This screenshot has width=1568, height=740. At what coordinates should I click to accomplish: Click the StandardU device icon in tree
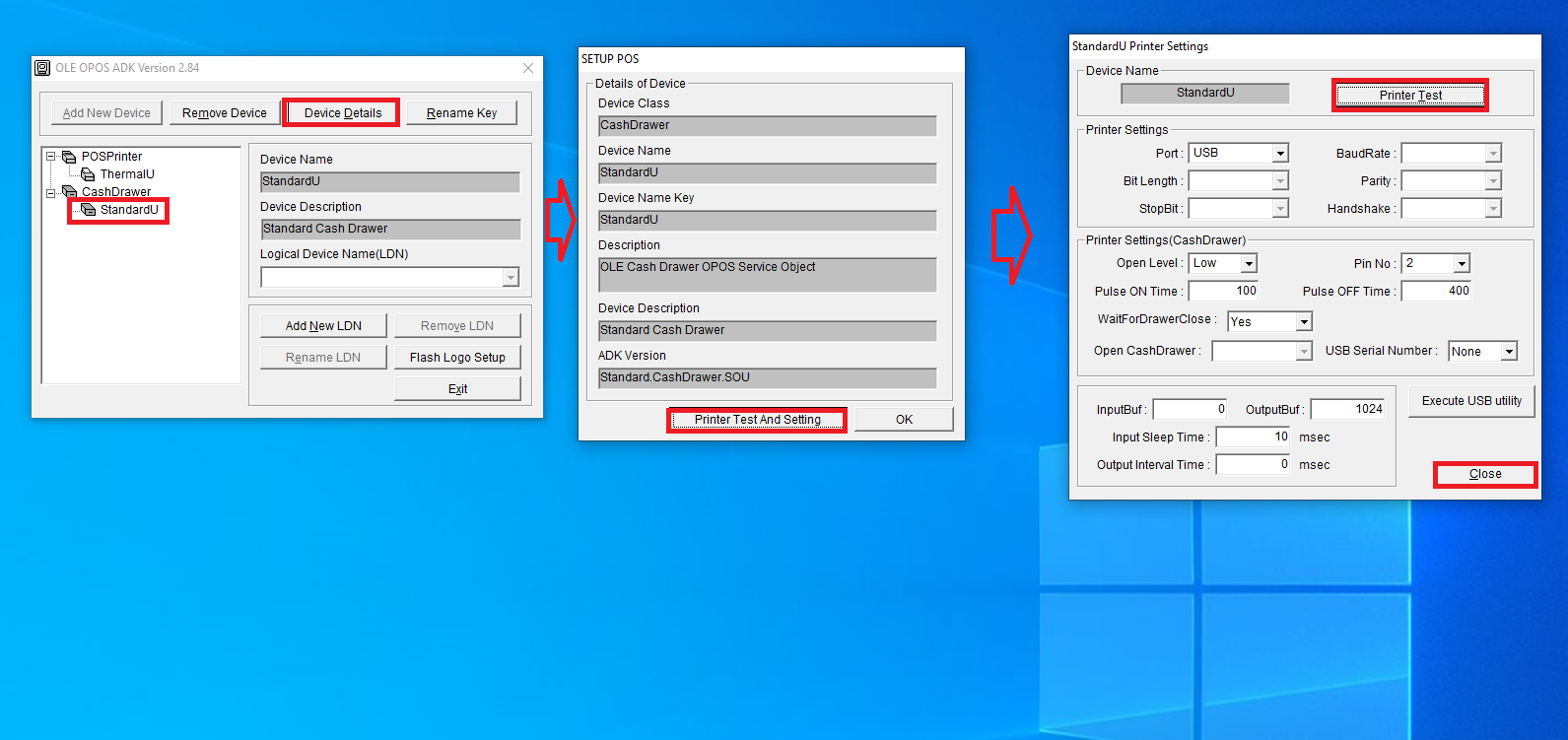coord(89,210)
